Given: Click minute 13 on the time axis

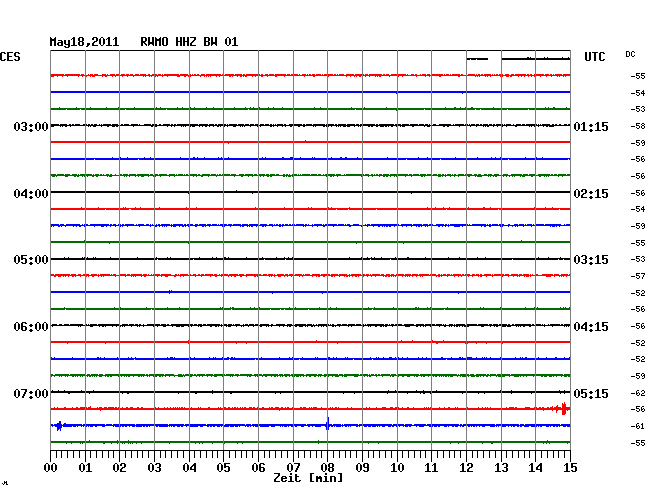Looking at the screenshot, I should 501,468.
